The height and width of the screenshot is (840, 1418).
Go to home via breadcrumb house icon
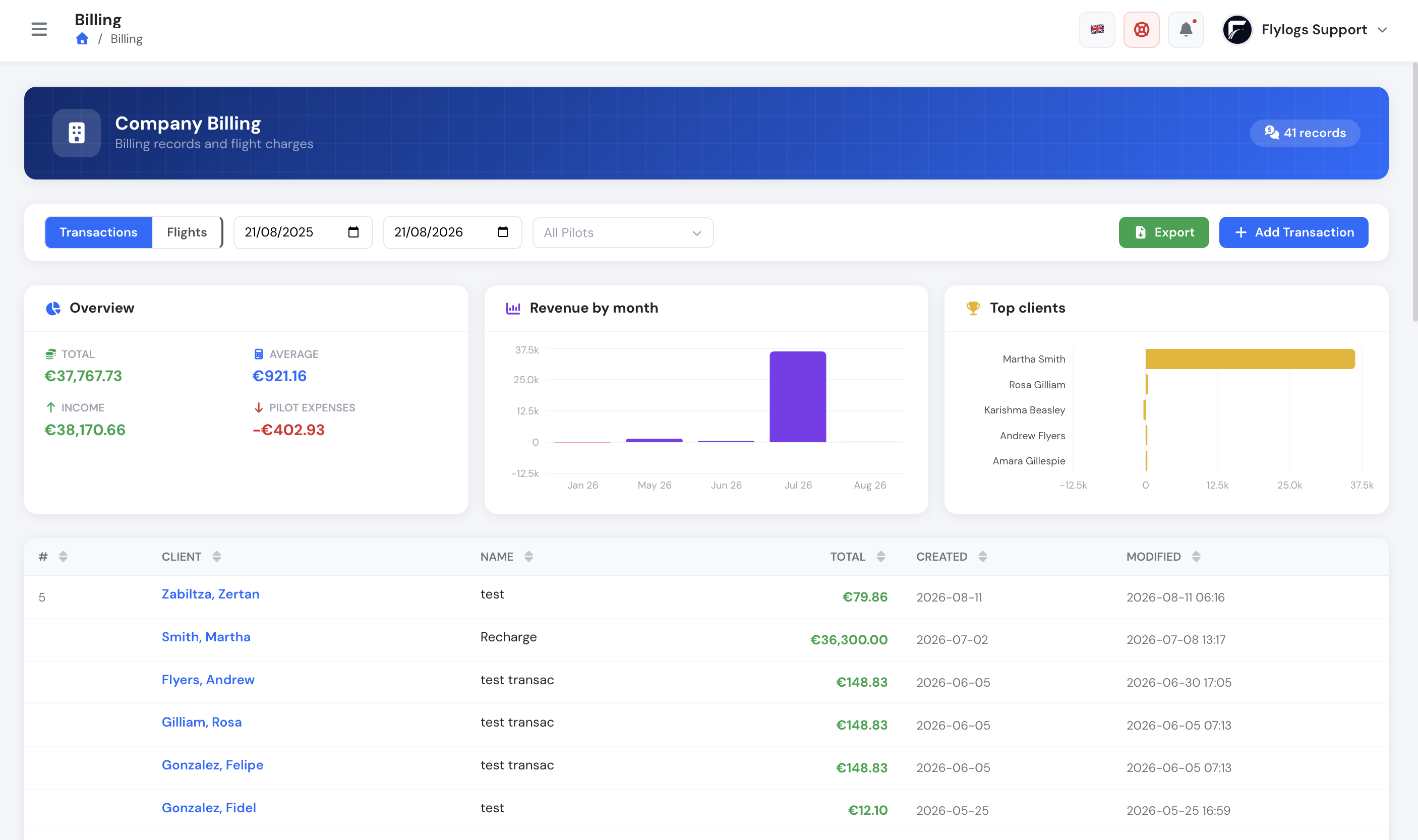click(x=82, y=38)
